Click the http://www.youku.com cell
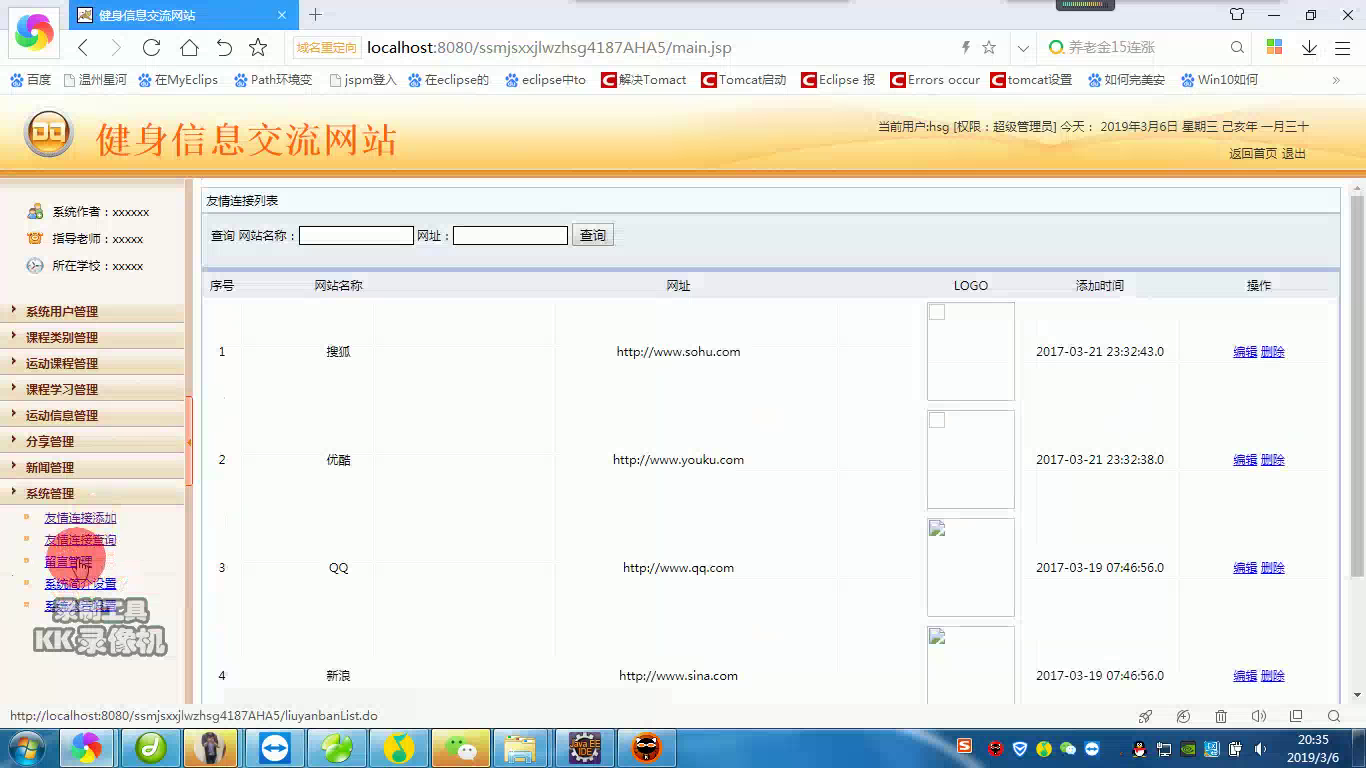 pyautogui.click(x=678, y=460)
